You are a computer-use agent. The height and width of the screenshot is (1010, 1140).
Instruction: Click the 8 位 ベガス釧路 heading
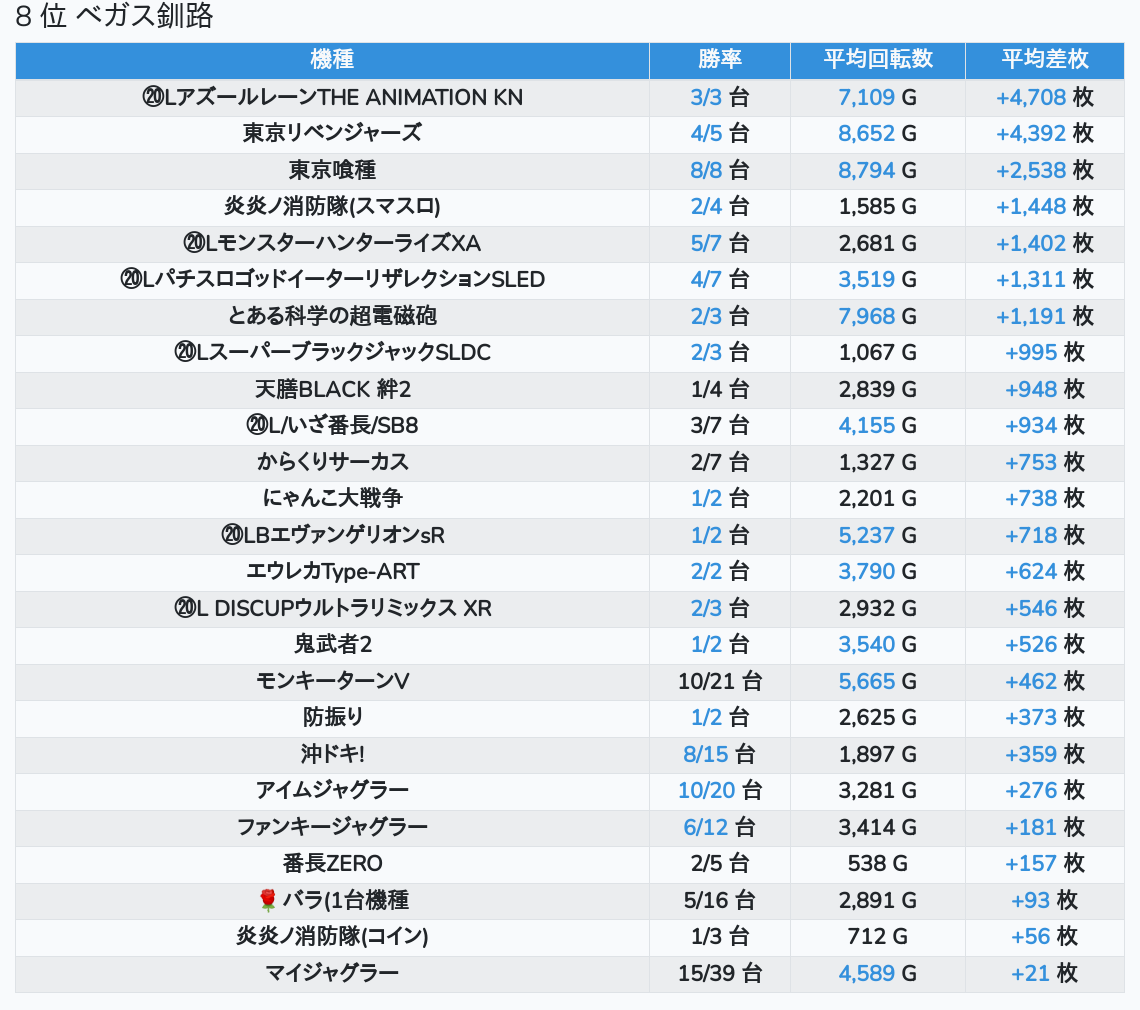coord(114,17)
